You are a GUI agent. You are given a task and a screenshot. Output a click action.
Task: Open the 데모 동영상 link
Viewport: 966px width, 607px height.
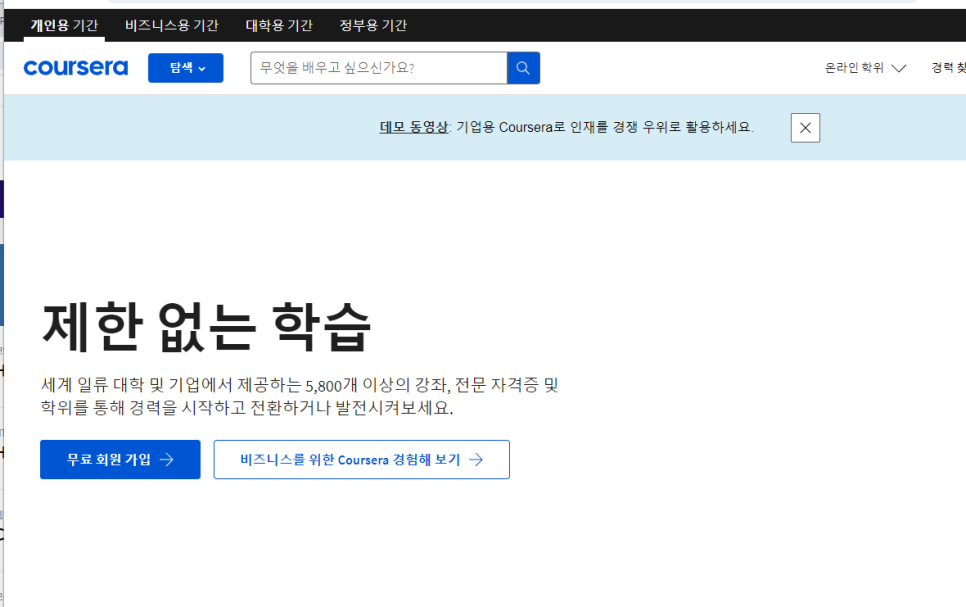click(413, 127)
